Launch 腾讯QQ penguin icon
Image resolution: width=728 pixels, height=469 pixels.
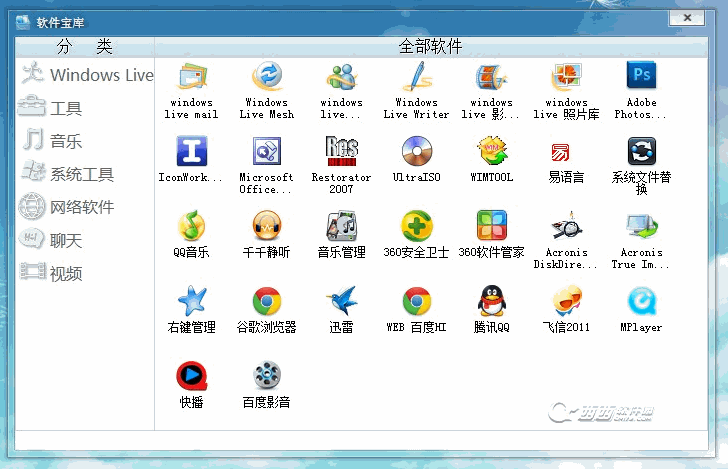[492, 300]
